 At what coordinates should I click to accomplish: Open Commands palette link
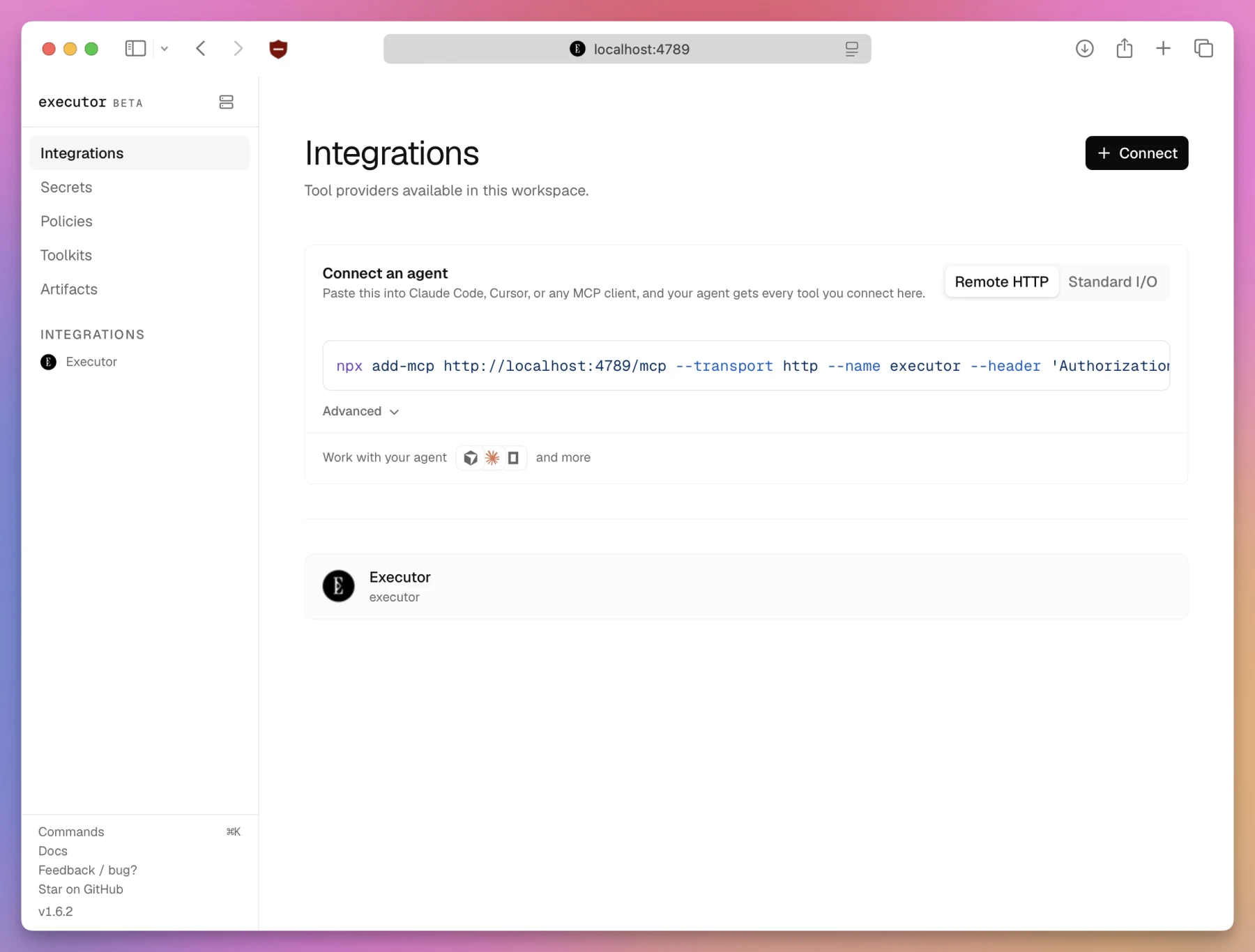click(71, 832)
